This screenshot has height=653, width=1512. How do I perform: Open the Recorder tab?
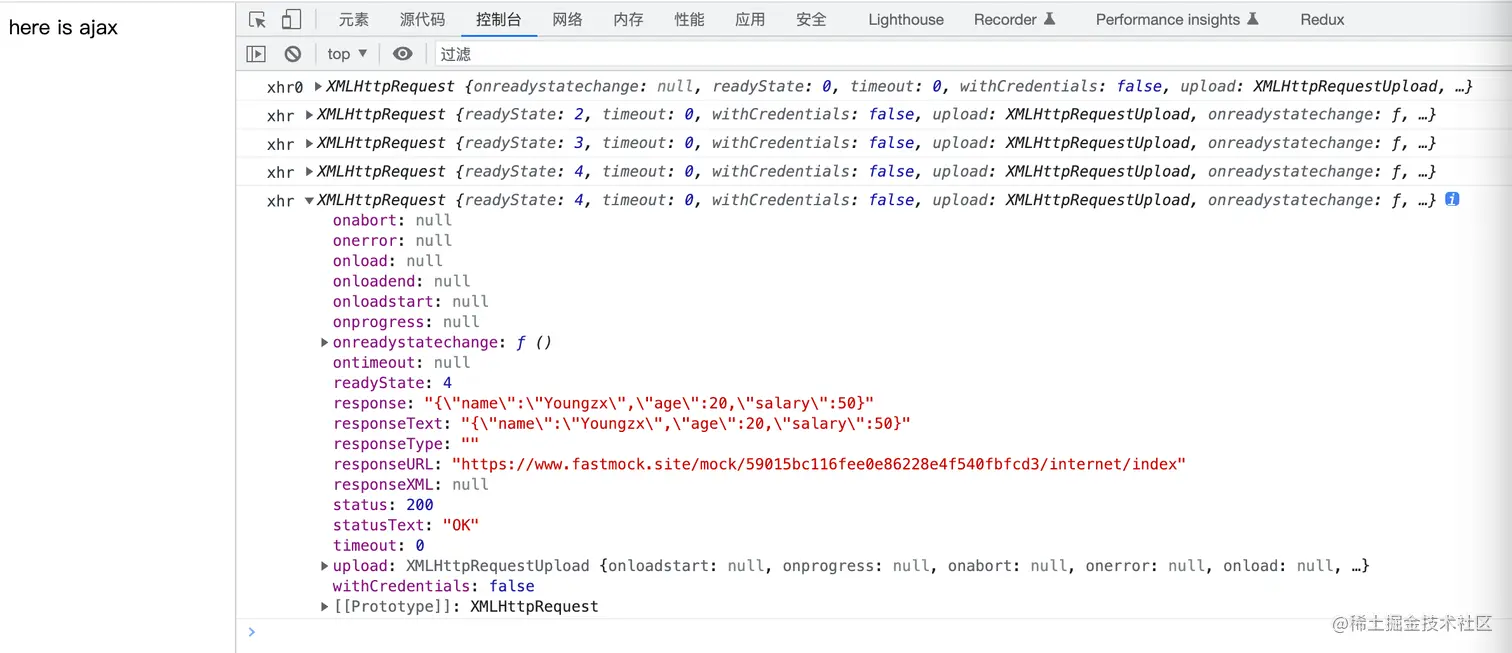[1015, 19]
